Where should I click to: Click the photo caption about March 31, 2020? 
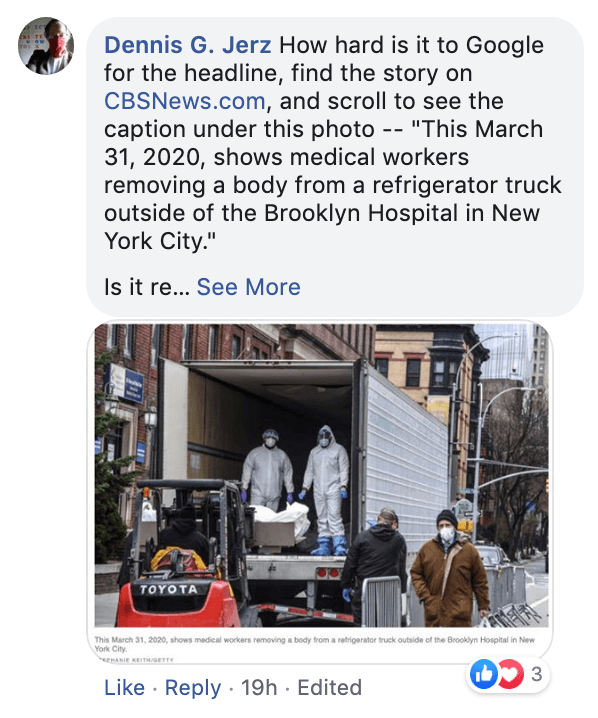tap(315, 644)
